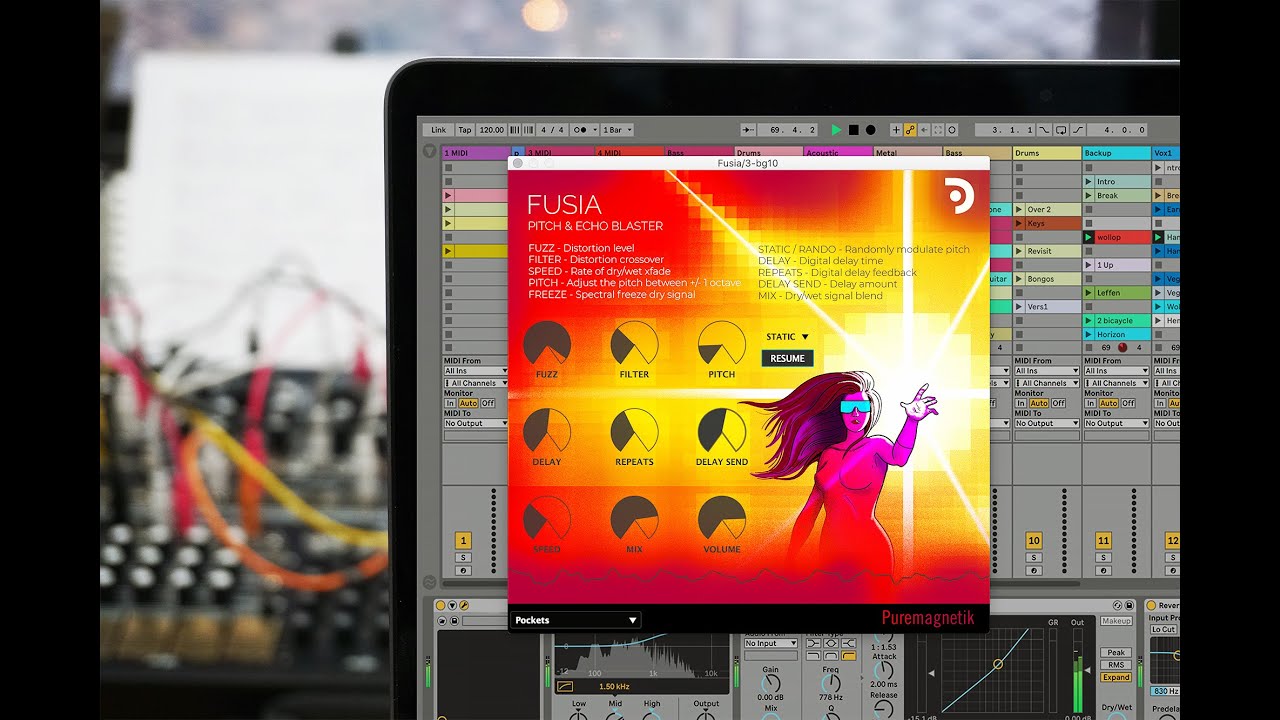The image size is (1280, 720).
Task: Click the Expand button in compressor
Action: (1117, 677)
